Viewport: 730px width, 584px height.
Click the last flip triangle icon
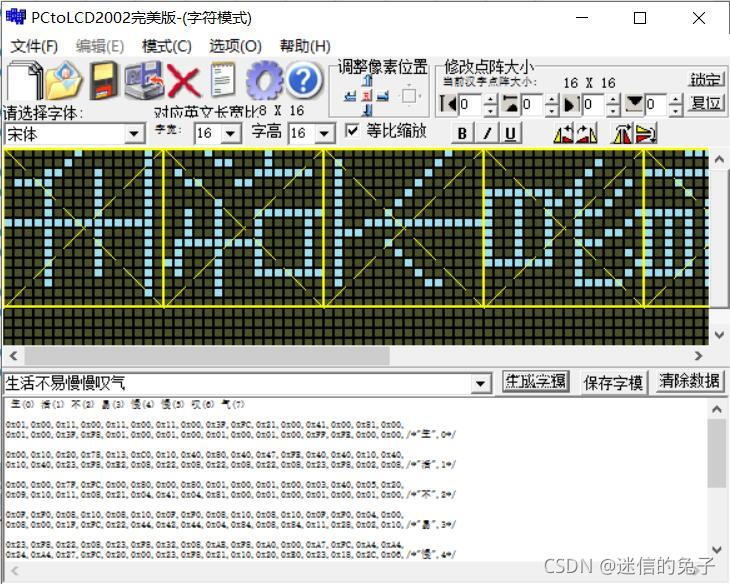646,134
